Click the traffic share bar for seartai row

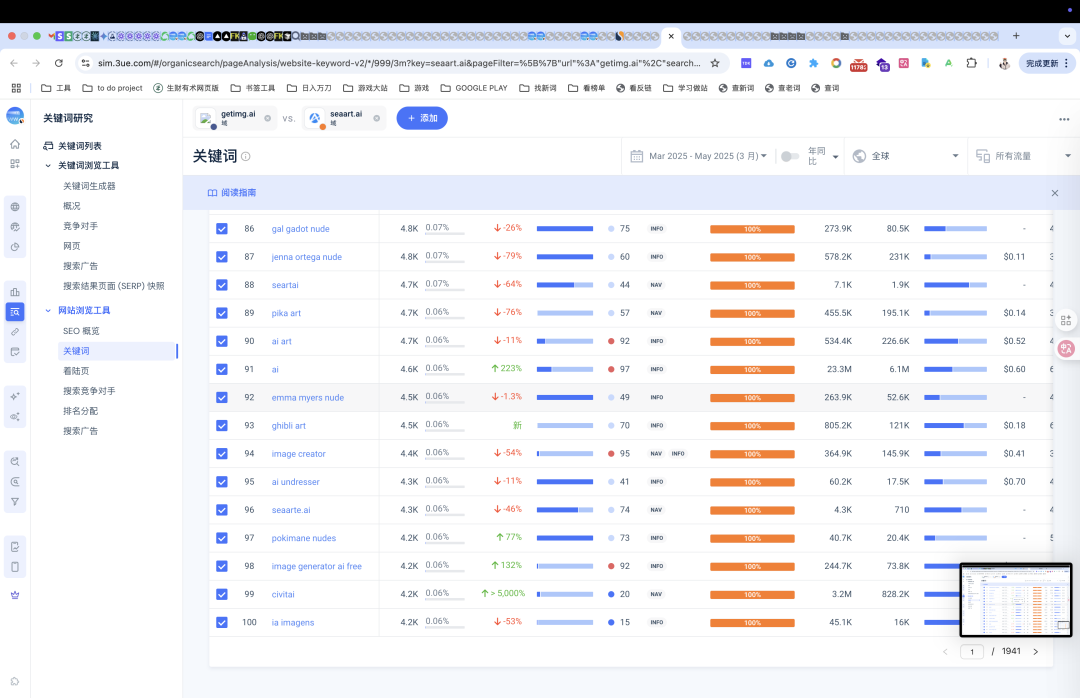tap(565, 285)
